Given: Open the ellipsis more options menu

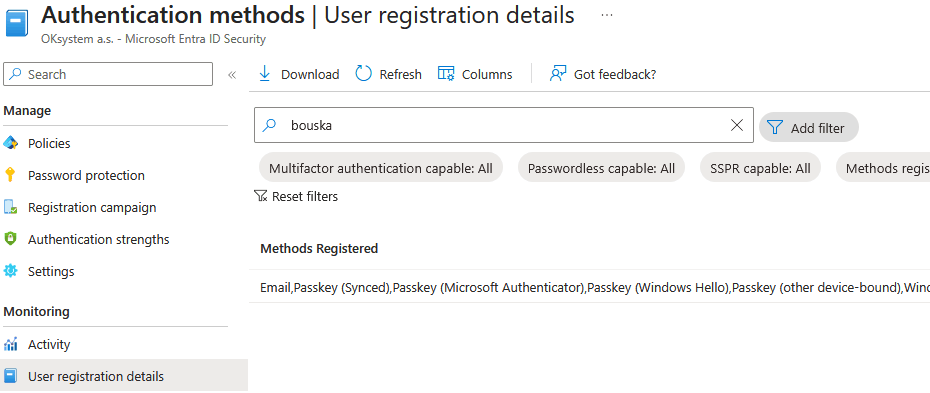Looking at the screenshot, I should pos(606,15).
